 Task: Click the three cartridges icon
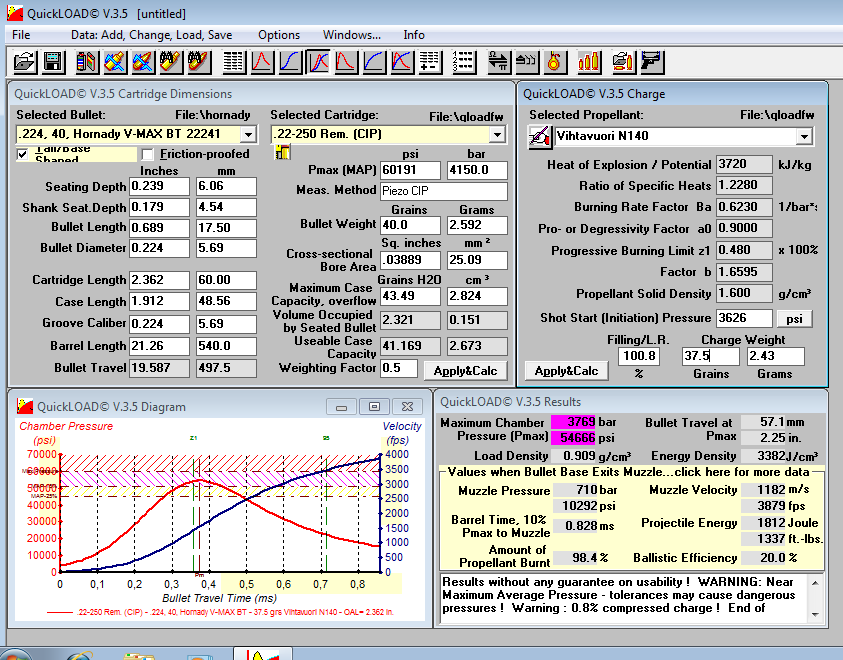click(x=589, y=62)
